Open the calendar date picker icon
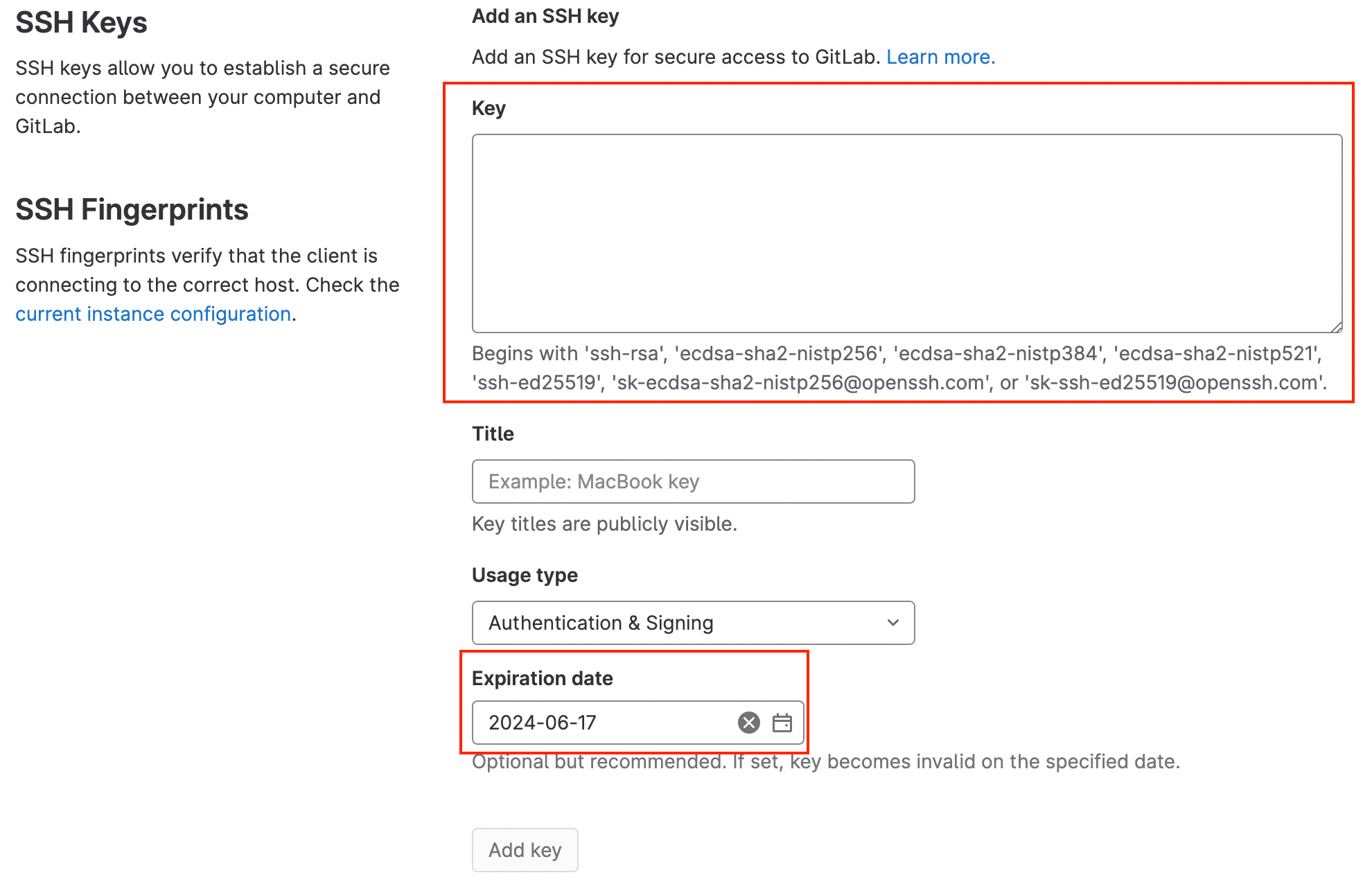Screen dimensions: 1372x884 point(782,723)
